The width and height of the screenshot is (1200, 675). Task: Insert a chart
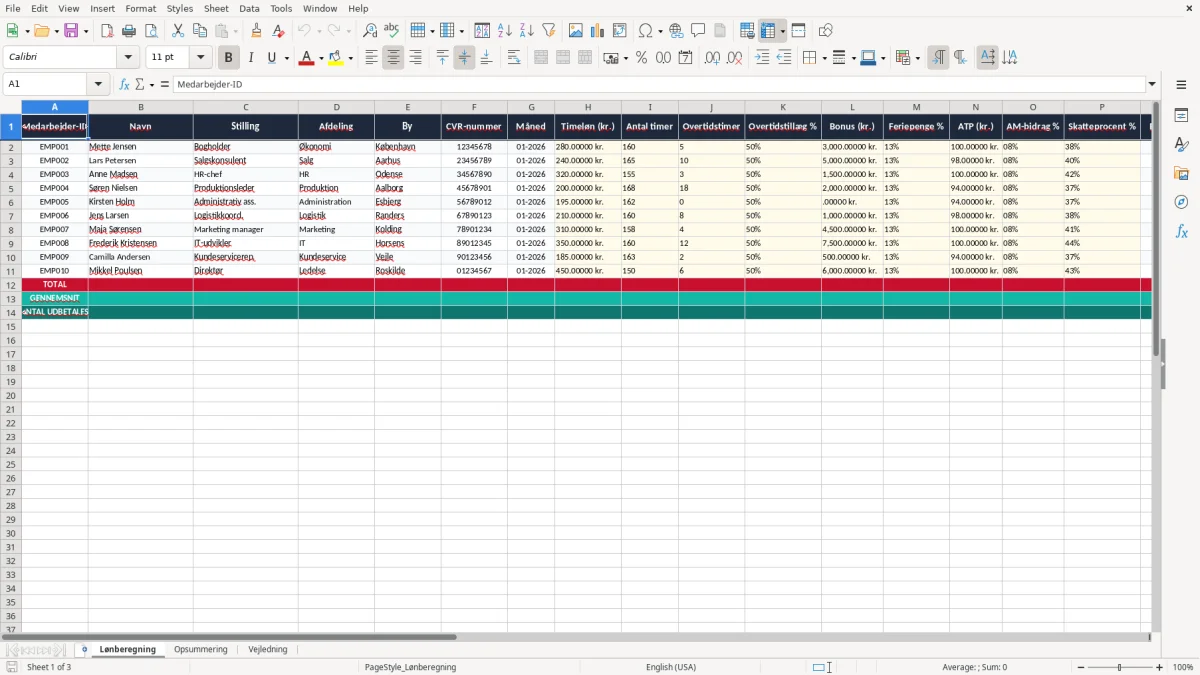[x=598, y=31]
